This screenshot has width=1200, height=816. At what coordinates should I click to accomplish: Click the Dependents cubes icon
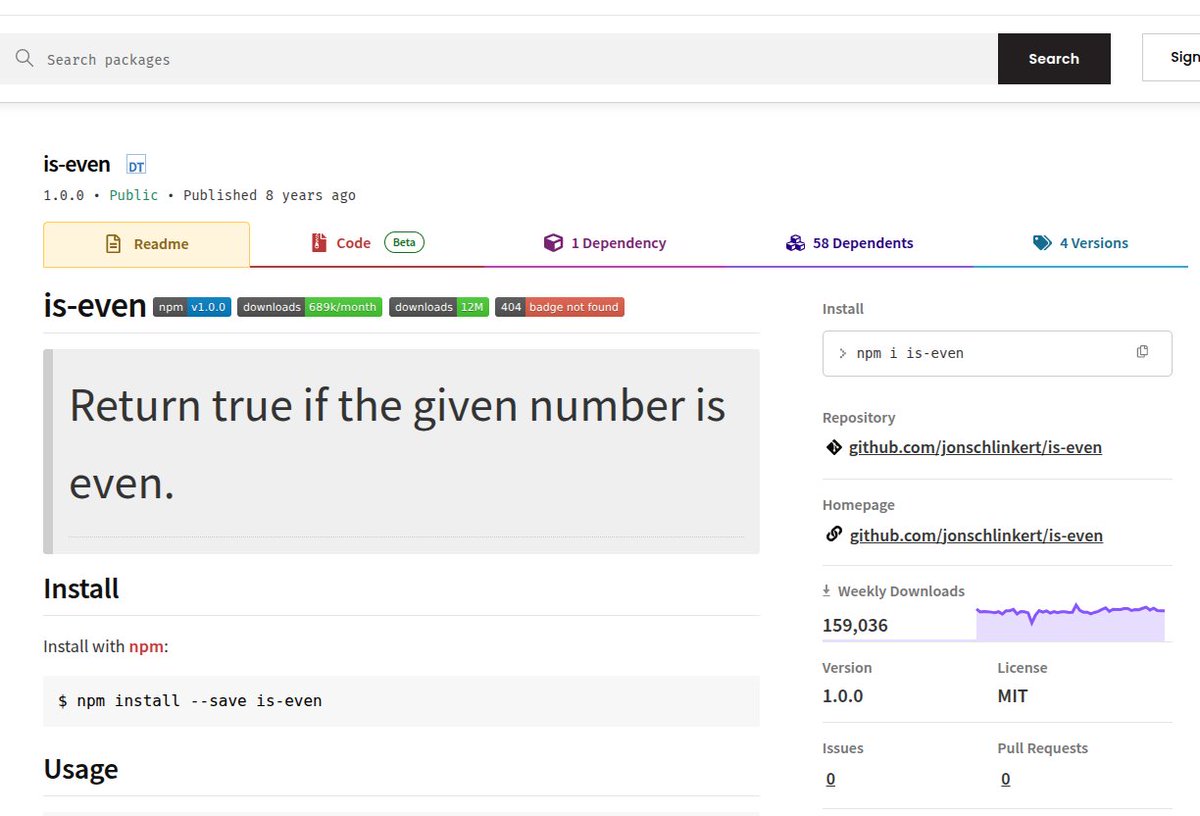coord(795,243)
